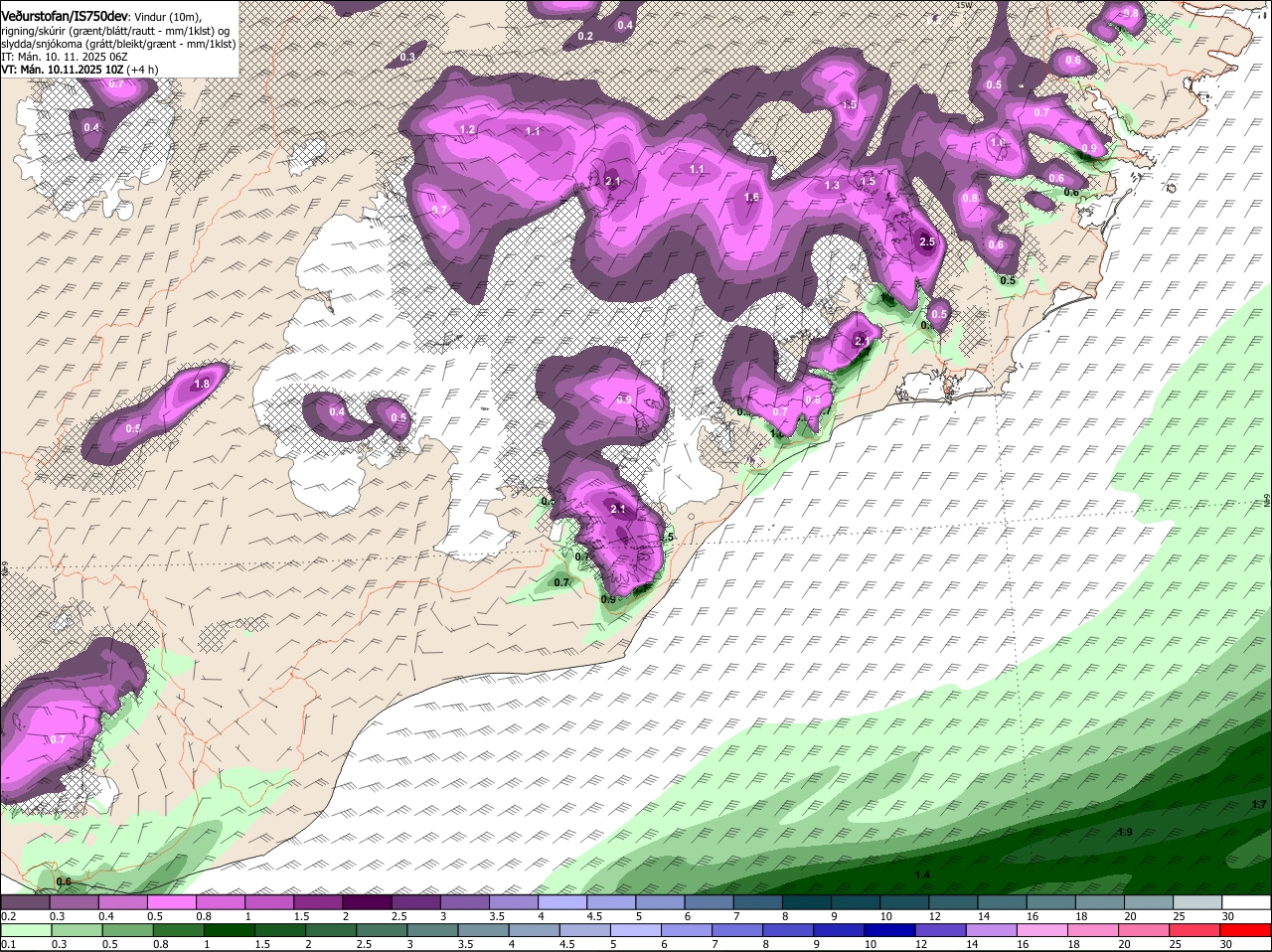The height and width of the screenshot is (952, 1272).
Task: Select palest green swatch between 0.1 and 0.3
Action: [28, 931]
